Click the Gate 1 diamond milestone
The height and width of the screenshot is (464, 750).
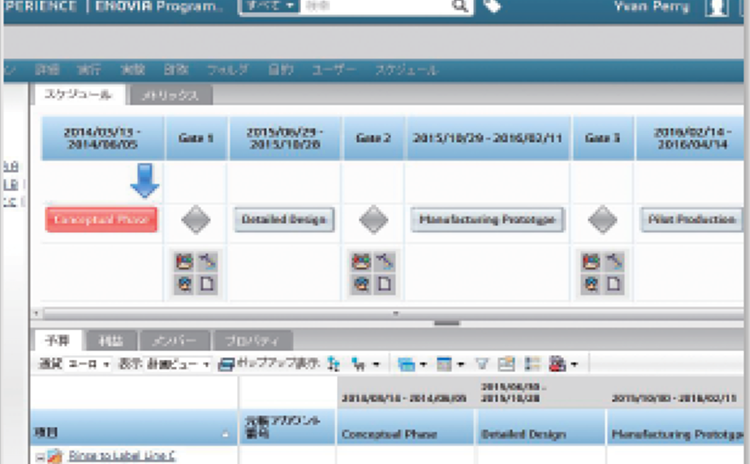pos(196,220)
